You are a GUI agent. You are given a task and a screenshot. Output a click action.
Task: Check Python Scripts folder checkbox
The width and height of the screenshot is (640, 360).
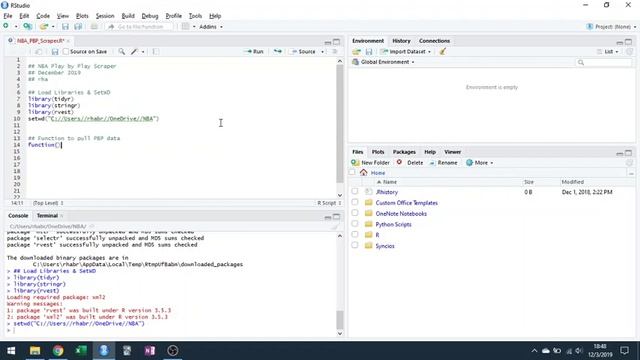(x=355, y=224)
